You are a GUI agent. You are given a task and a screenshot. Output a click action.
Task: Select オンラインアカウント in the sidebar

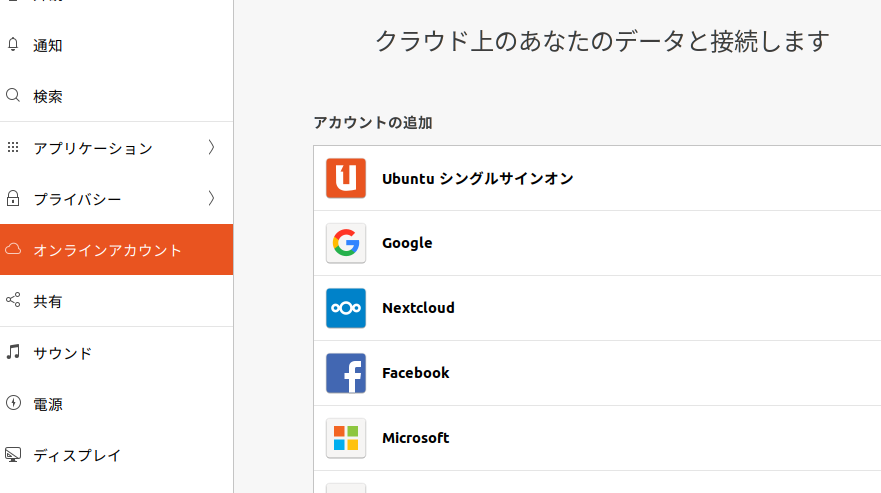tap(116, 250)
